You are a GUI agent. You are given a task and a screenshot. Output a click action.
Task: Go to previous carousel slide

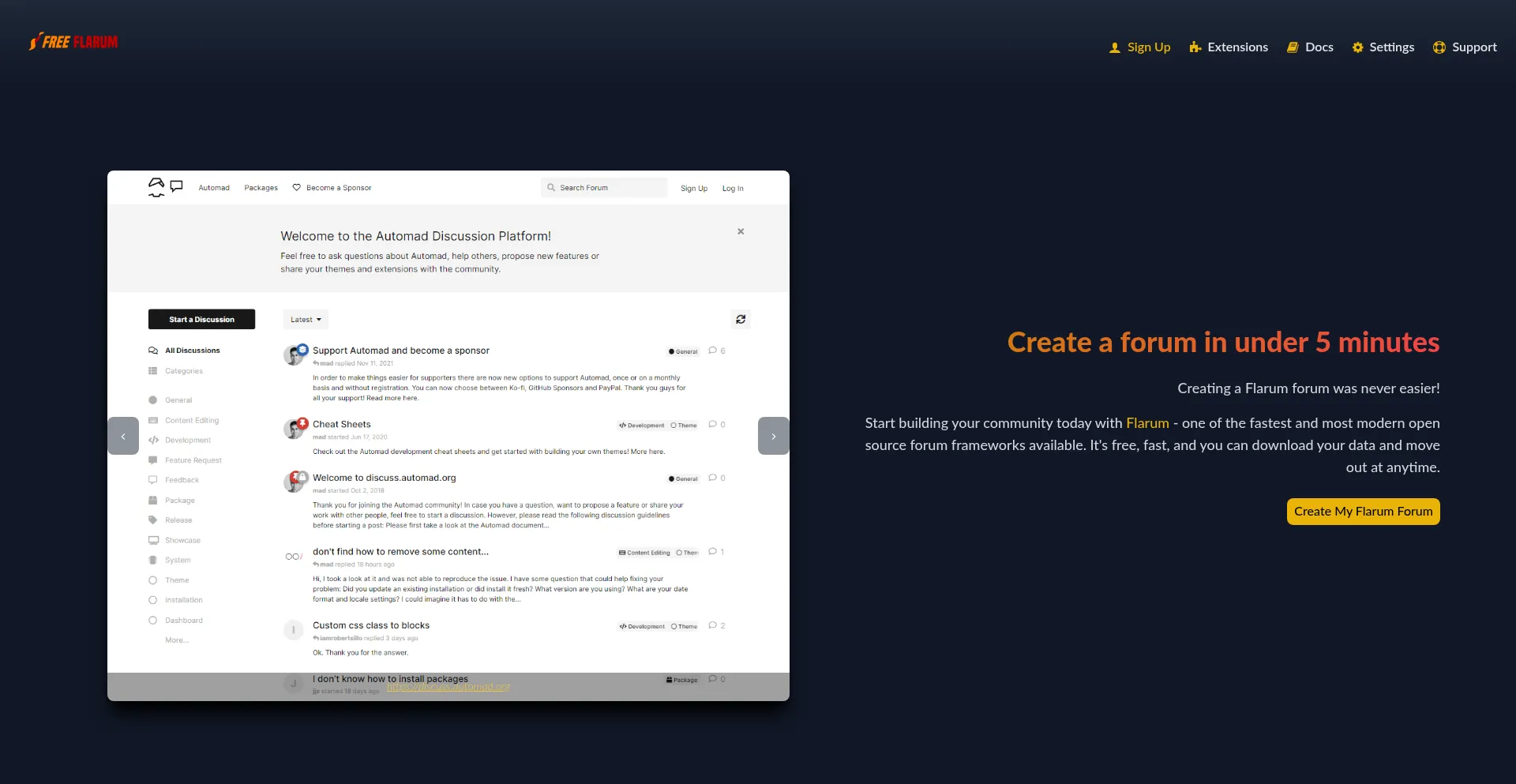coord(123,436)
